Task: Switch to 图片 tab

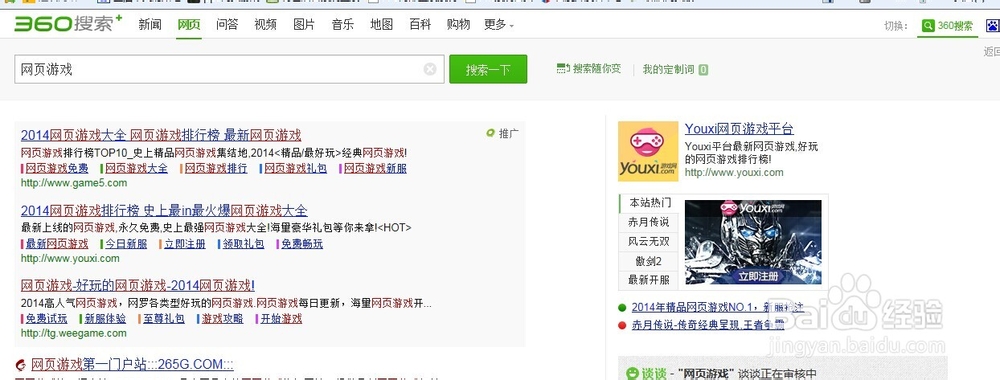Action: click(x=304, y=25)
